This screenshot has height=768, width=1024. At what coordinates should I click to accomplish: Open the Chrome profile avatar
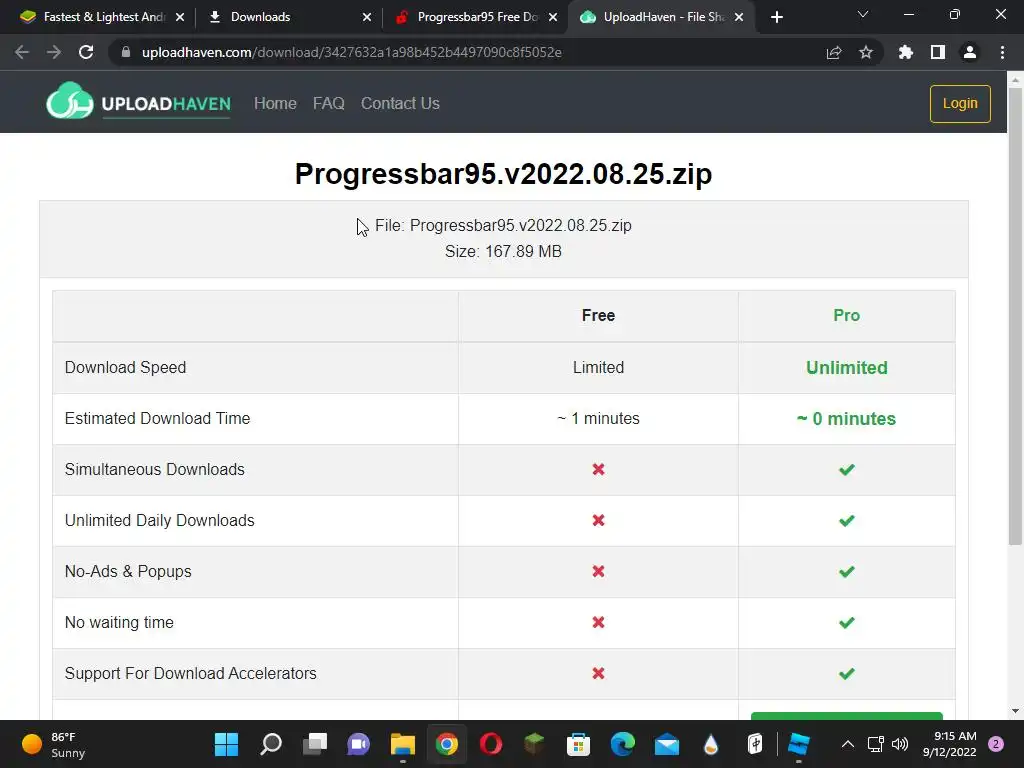(970, 52)
